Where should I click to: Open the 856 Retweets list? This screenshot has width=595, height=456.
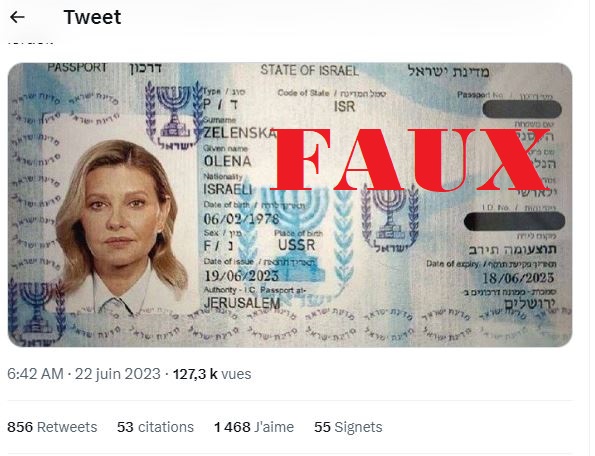click(x=52, y=427)
